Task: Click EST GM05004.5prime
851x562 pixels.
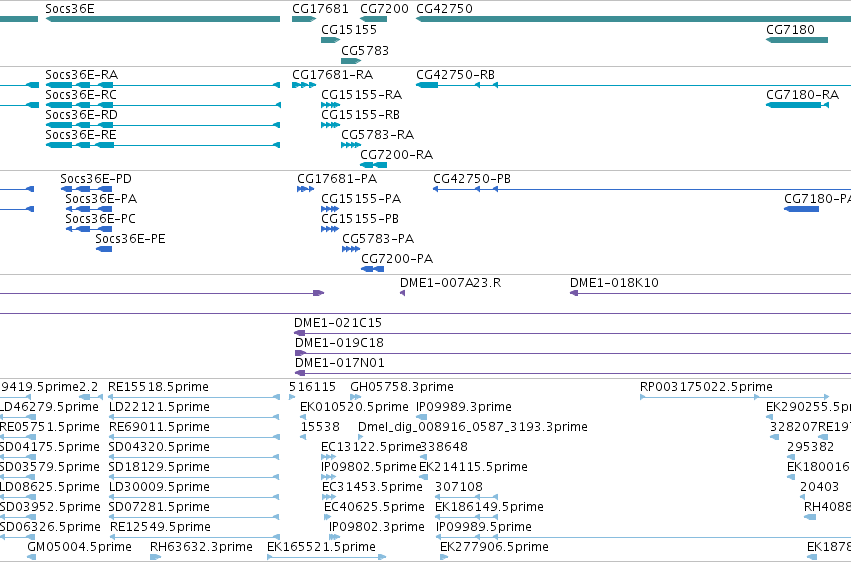Action: (31, 557)
